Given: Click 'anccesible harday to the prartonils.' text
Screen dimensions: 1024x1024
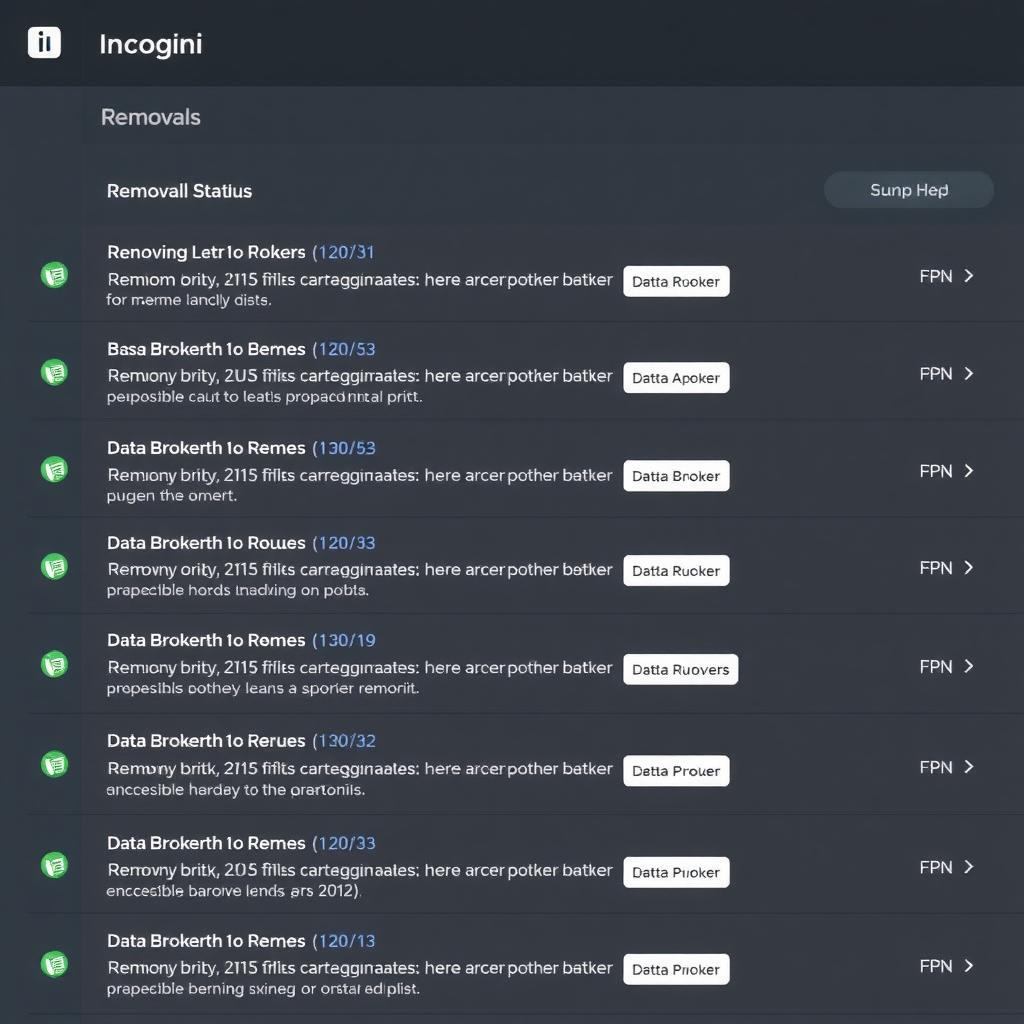Looking at the screenshot, I should [235, 790].
